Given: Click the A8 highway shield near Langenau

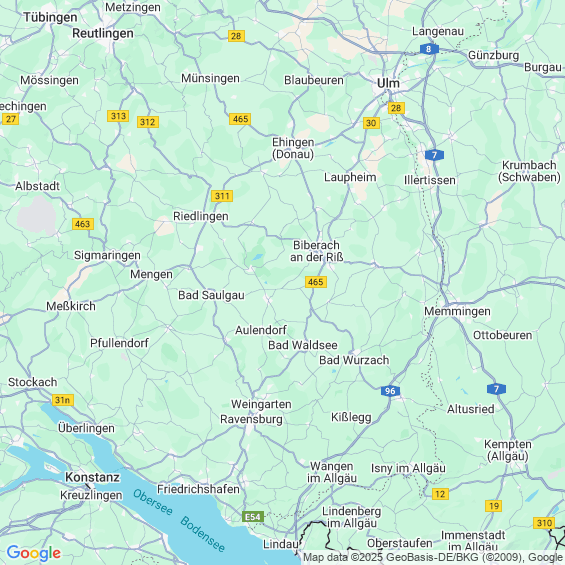Looking at the screenshot, I should pyautogui.click(x=429, y=49).
